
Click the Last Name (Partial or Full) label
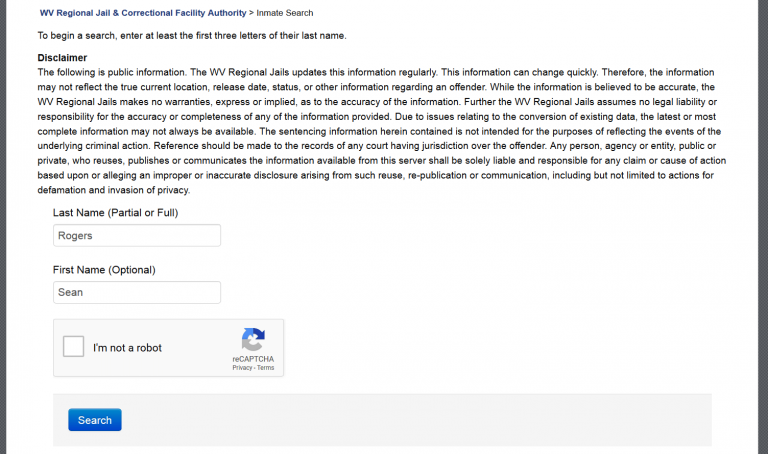tap(115, 213)
